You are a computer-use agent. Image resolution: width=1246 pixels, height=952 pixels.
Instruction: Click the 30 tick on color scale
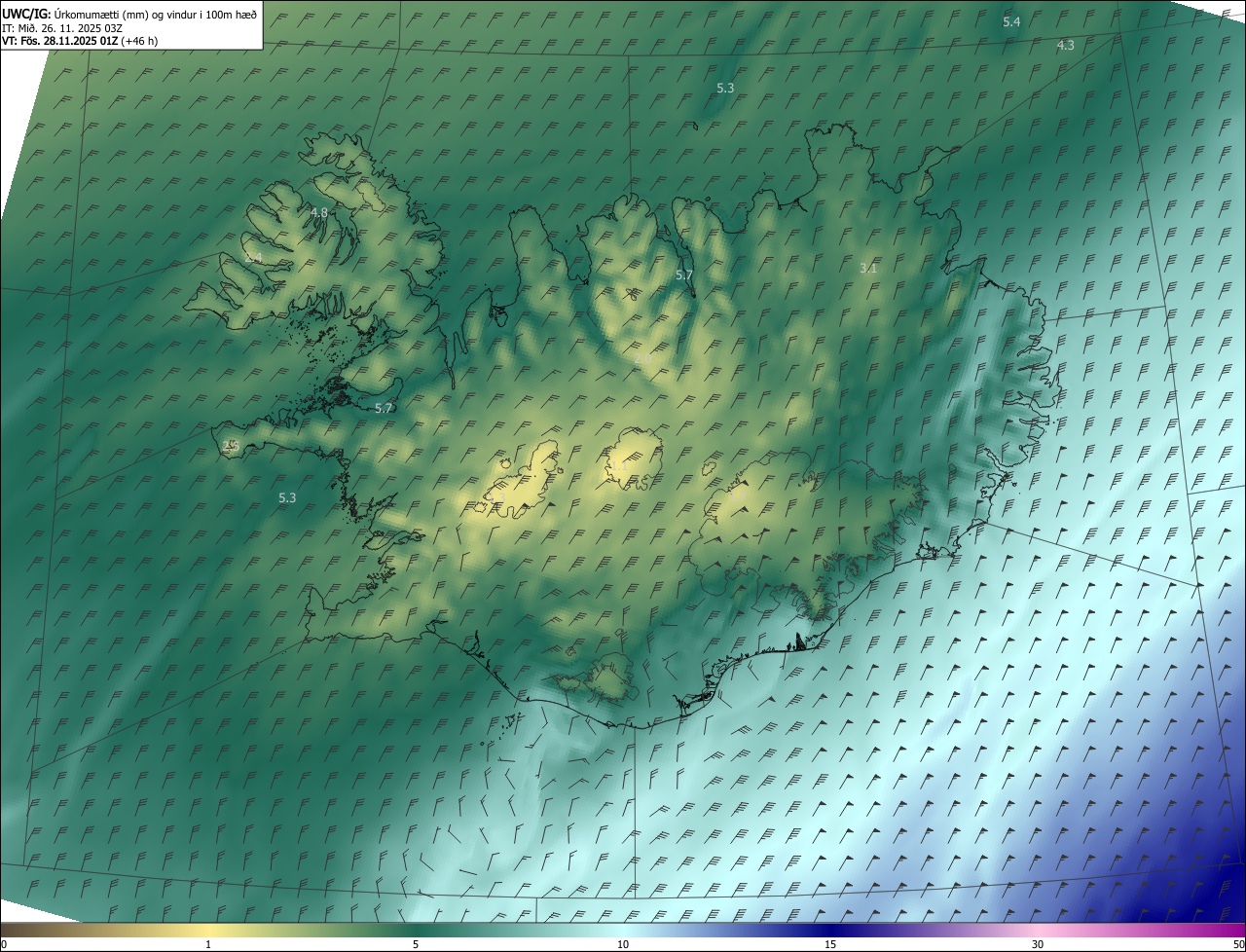click(1038, 944)
